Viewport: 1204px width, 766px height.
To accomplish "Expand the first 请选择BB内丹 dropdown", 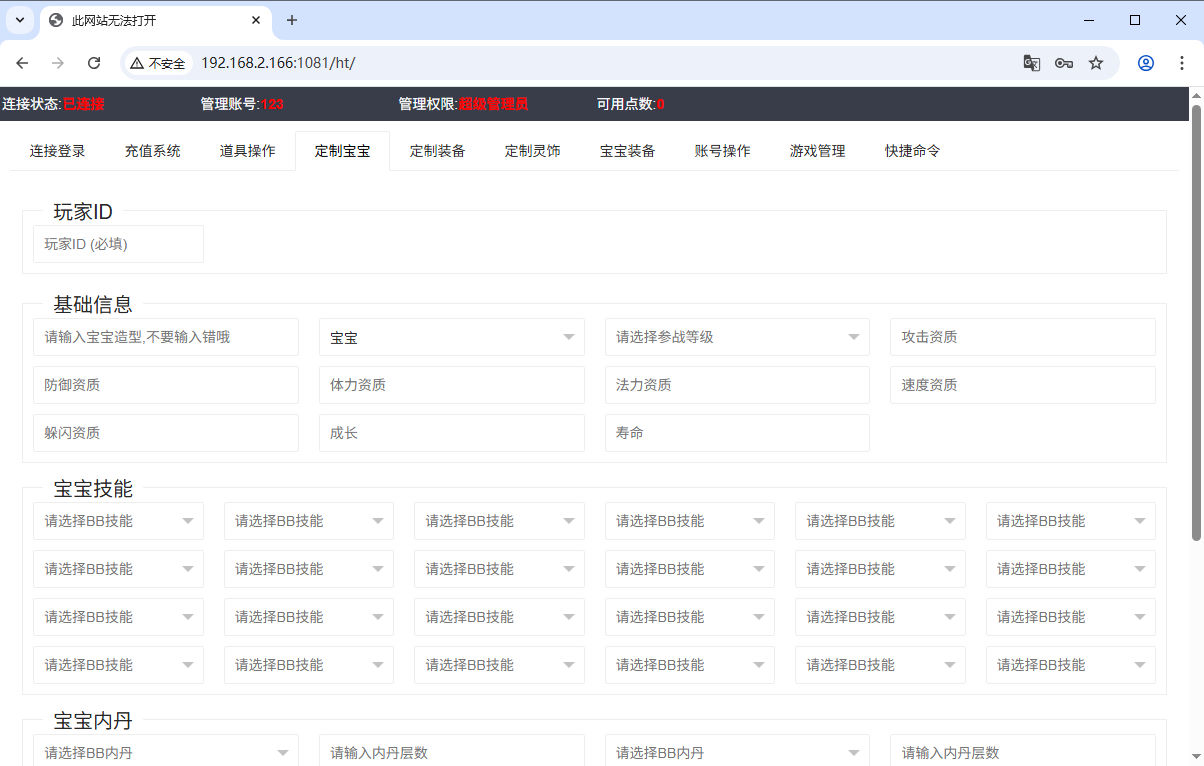I will [165, 752].
